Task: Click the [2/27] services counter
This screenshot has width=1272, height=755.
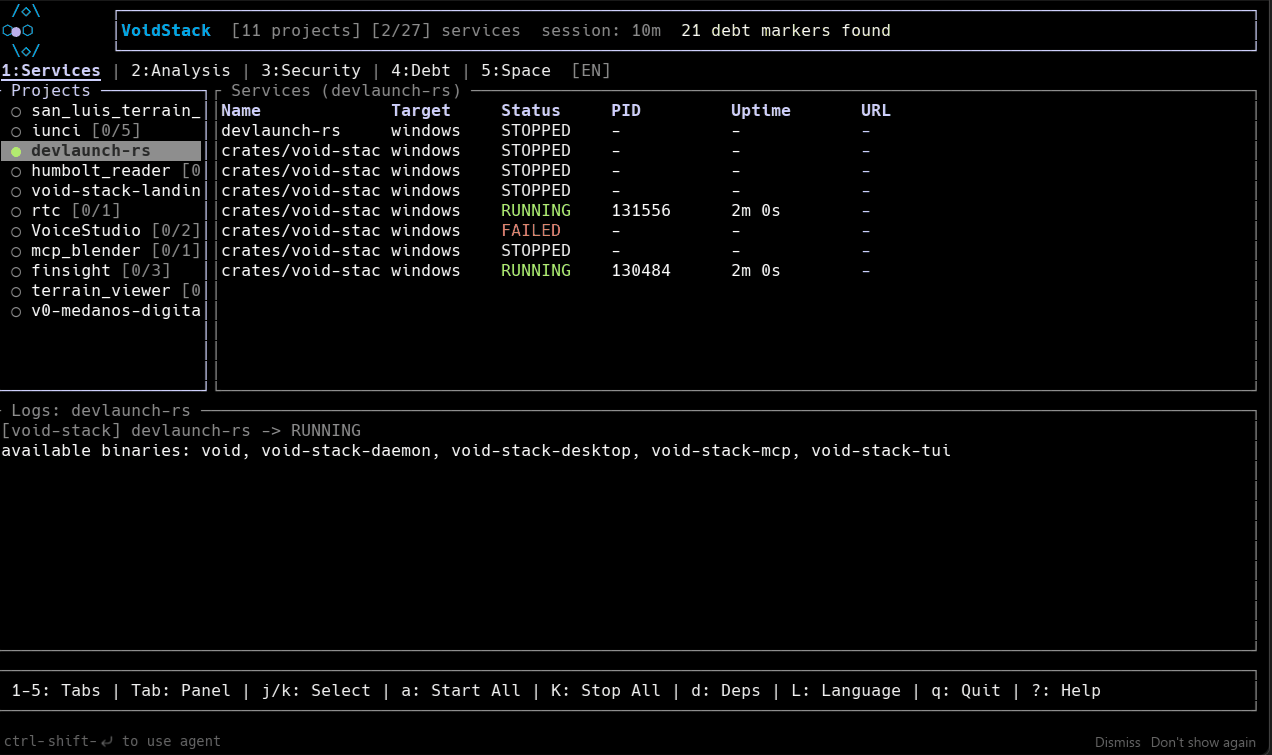Action: pyautogui.click(x=446, y=30)
